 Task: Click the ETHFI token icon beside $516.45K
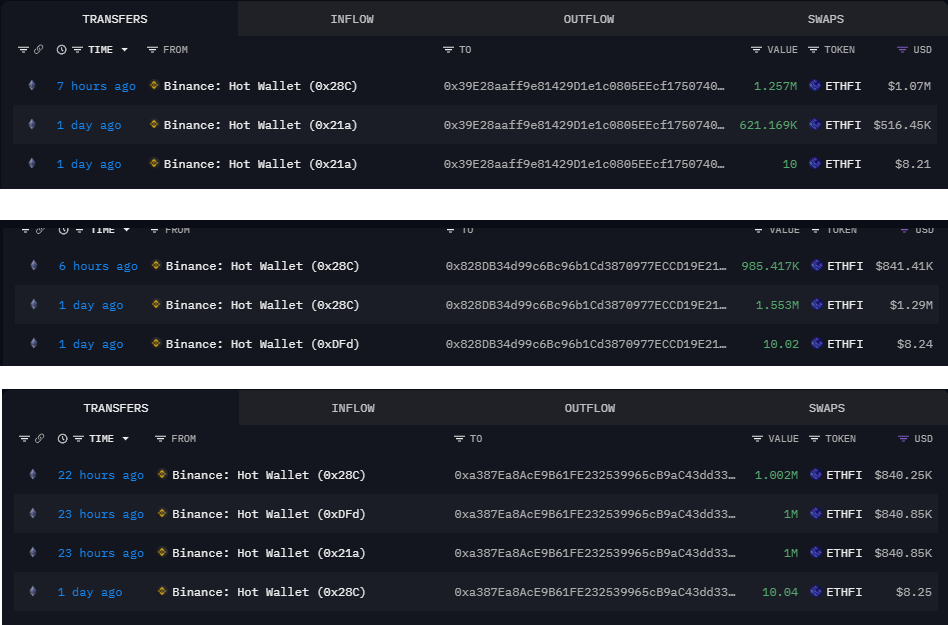pos(814,125)
